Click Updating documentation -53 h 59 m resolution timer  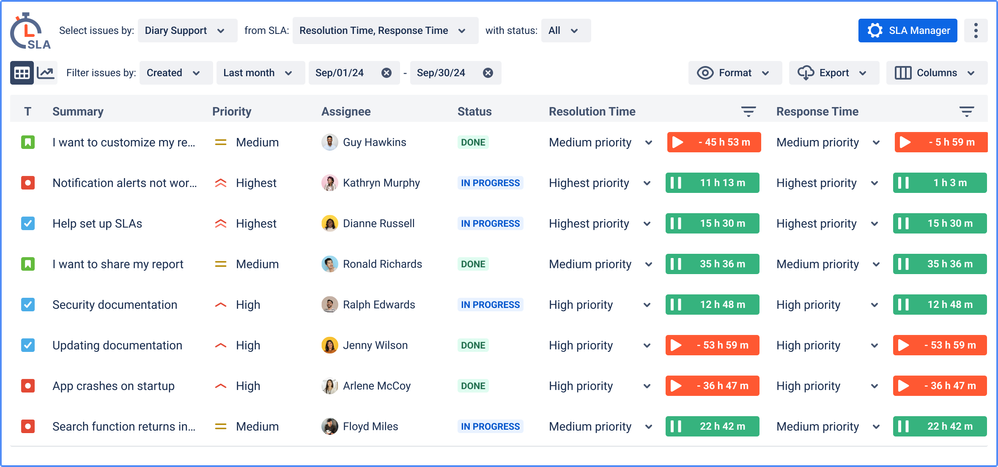point(713,345)
